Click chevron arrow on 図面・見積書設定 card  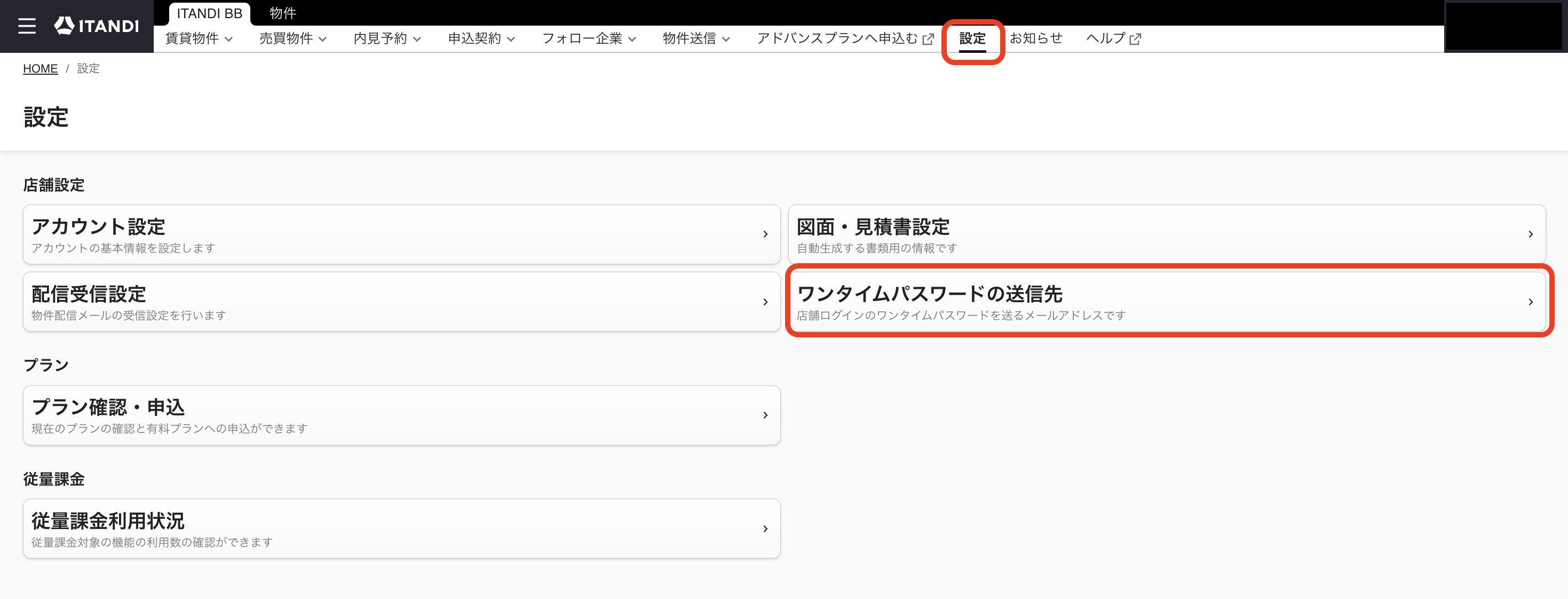pyautogui.click(x=1530, y=234)
